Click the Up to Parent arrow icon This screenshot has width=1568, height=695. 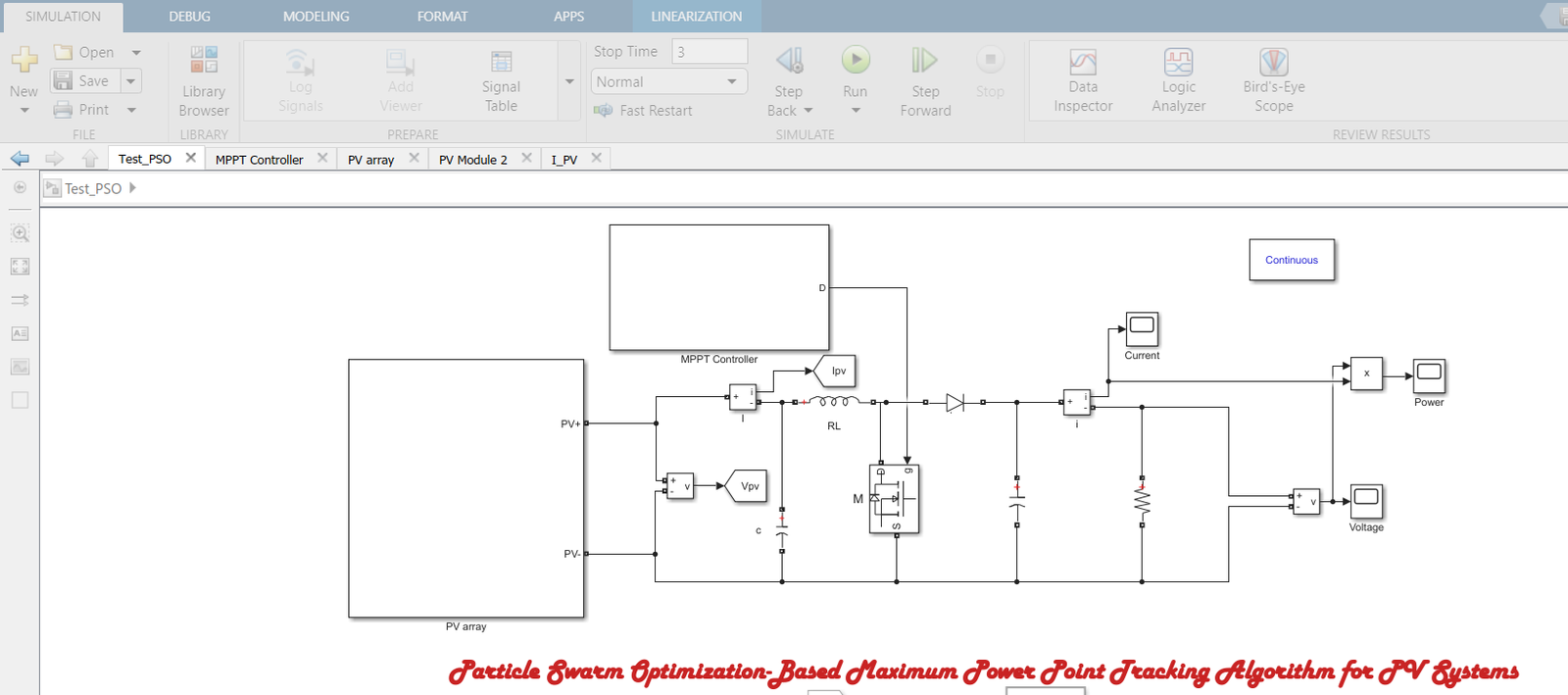tap(90, 158)
